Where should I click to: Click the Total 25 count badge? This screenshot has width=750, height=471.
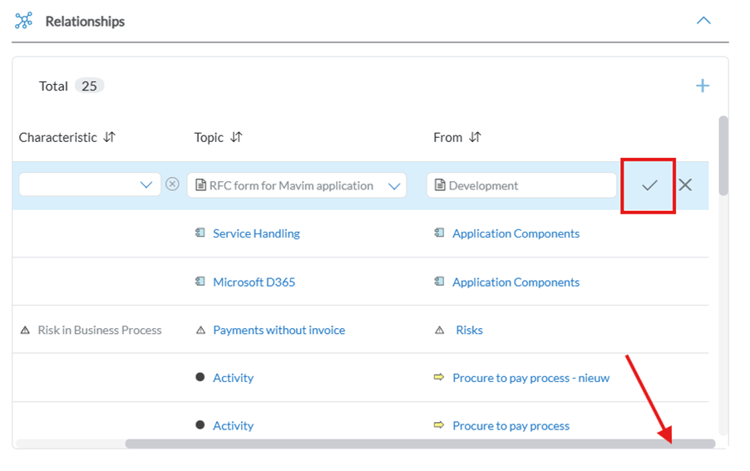click(x=89, y=86)
